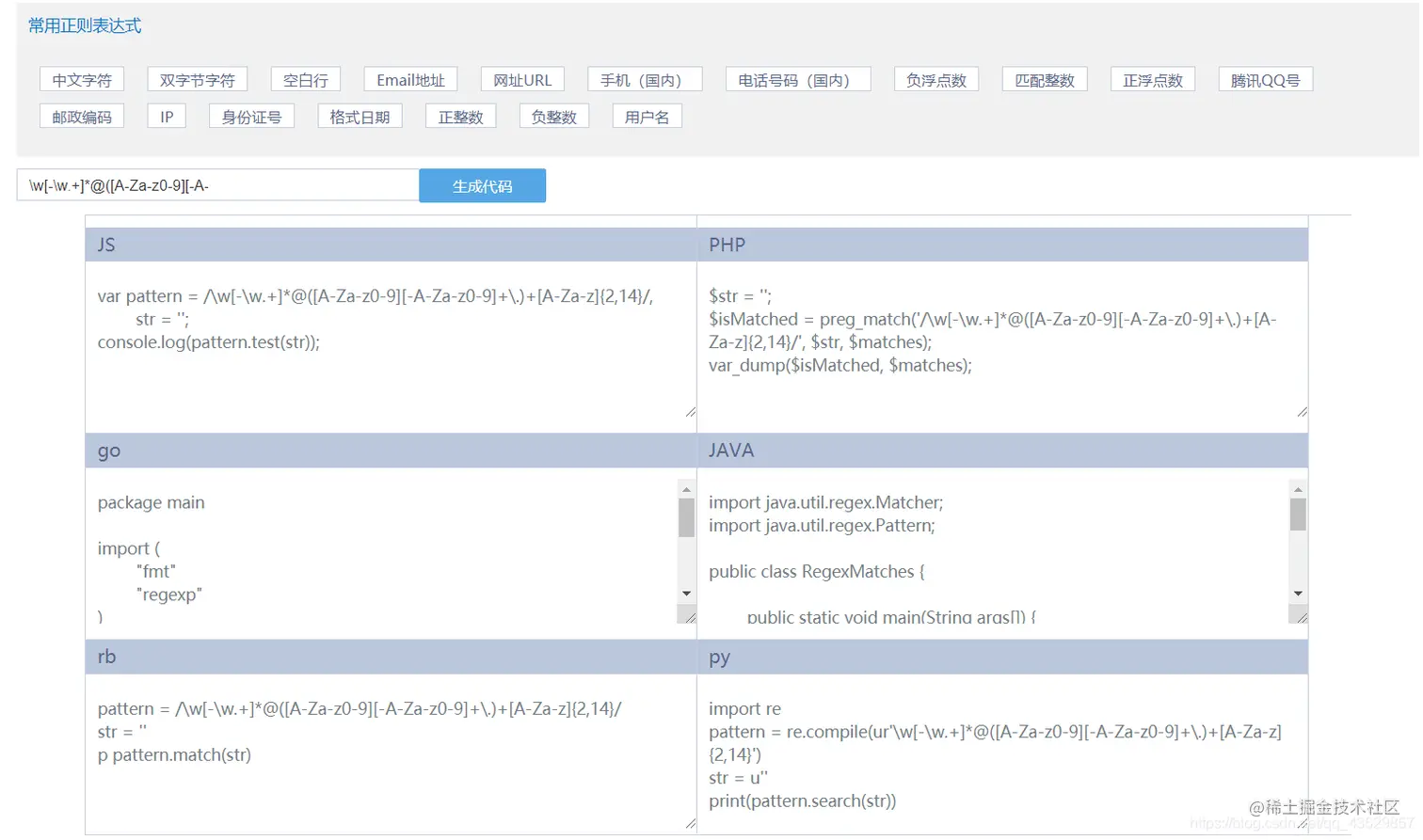Pick the Email地址 regex preset
This screenshot has width=1423, height=840.
(410, 80)
